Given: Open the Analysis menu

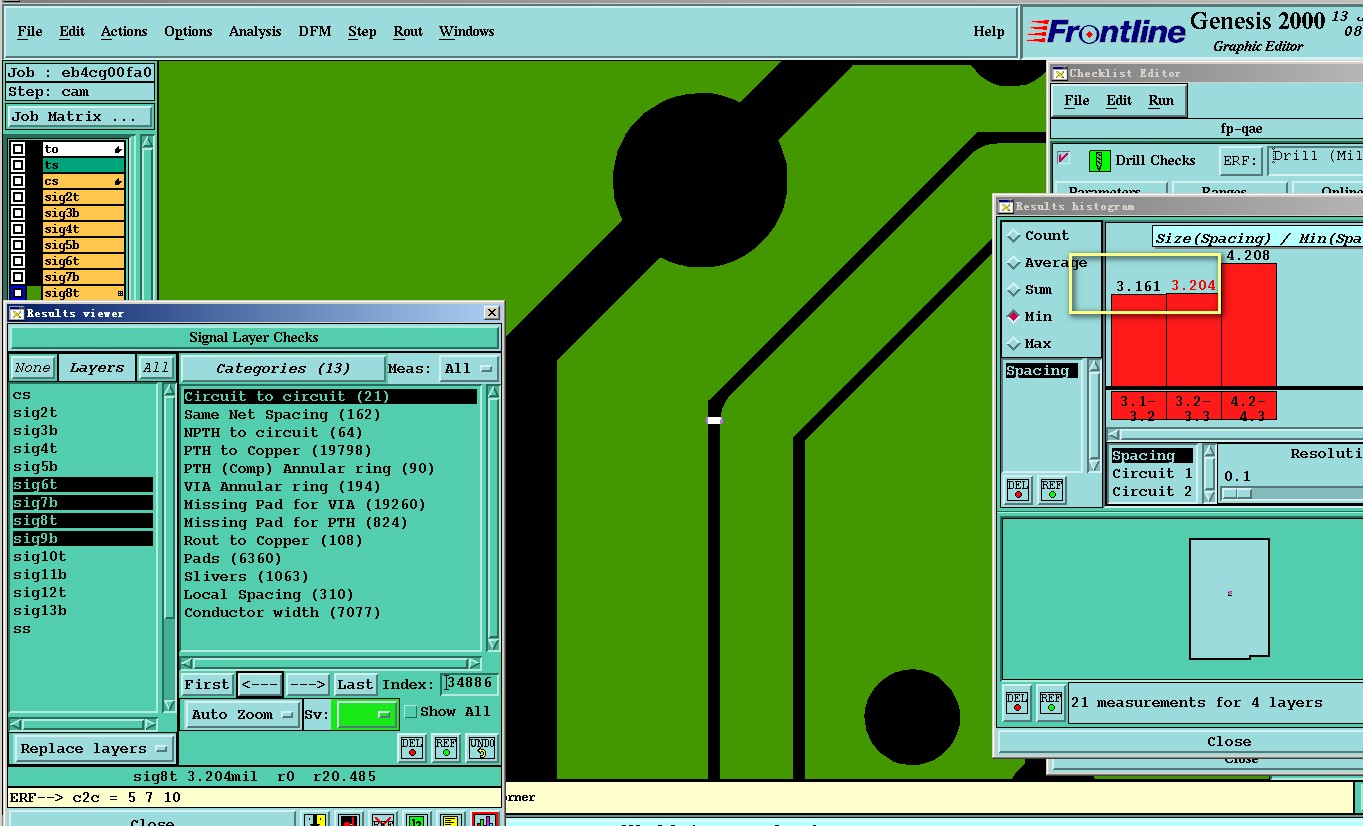Looking at the screenshot, I should (x=255, y=31).
